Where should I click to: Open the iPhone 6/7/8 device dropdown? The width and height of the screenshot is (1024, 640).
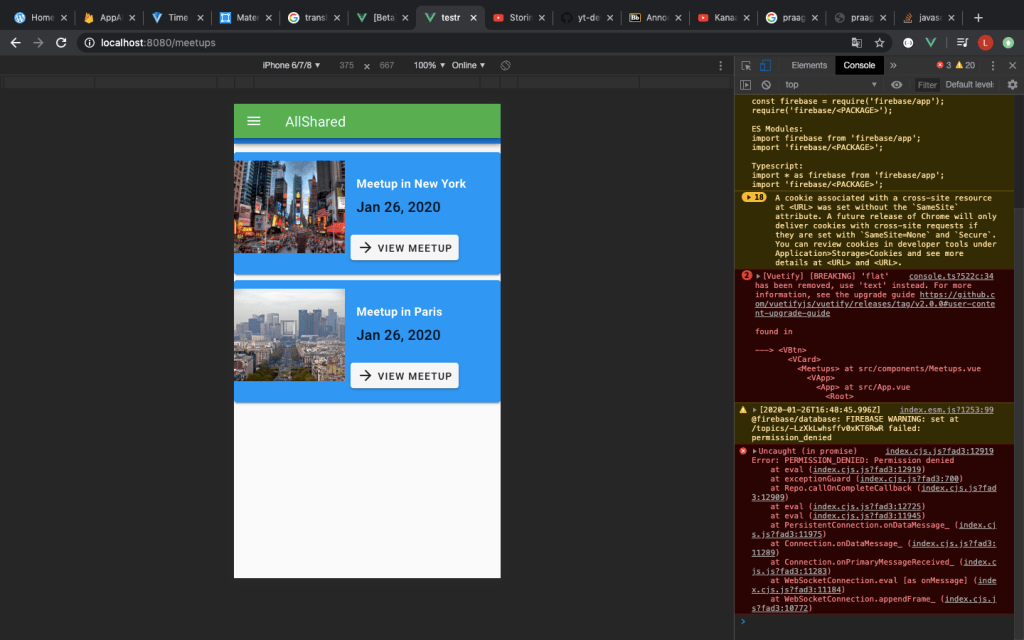click(291, 65)
